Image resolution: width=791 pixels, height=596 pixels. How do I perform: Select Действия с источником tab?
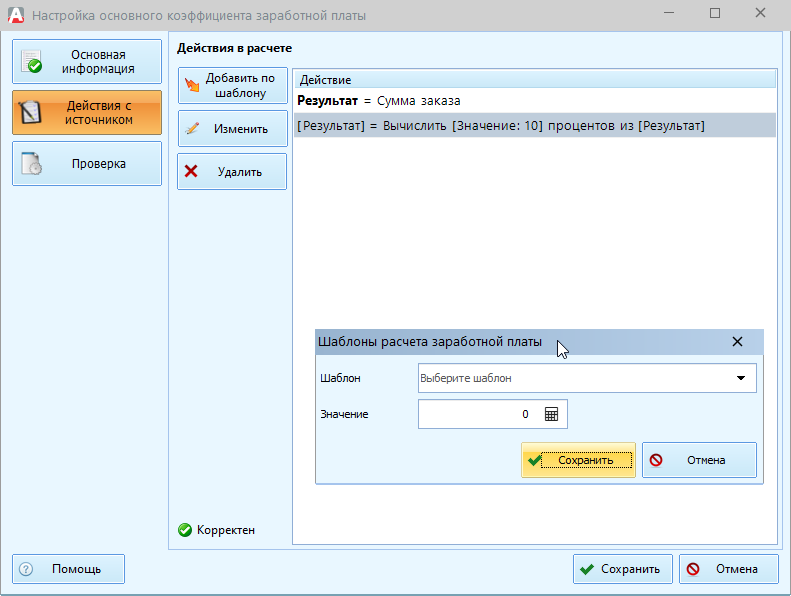pos(86,112)
